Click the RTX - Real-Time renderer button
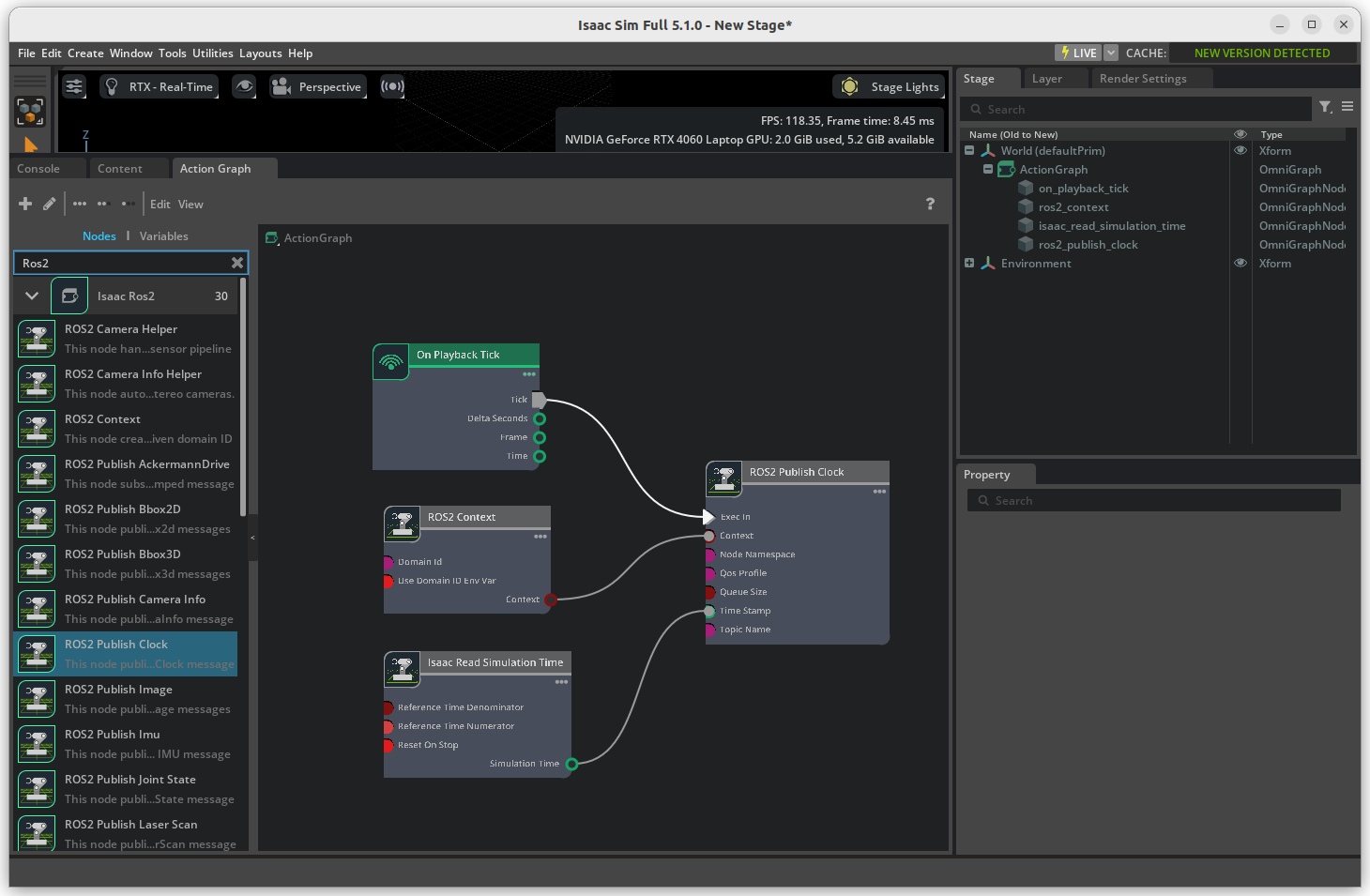 pos(160,87)
